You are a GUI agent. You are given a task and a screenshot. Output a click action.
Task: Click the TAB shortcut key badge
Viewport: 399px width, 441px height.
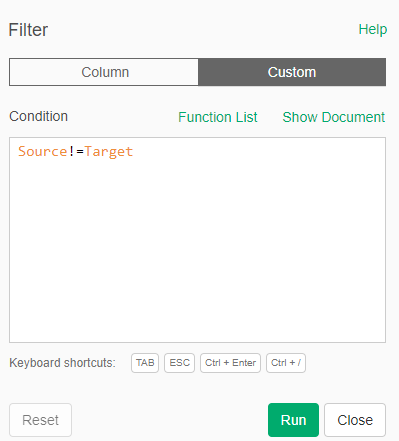click(145, 363)
